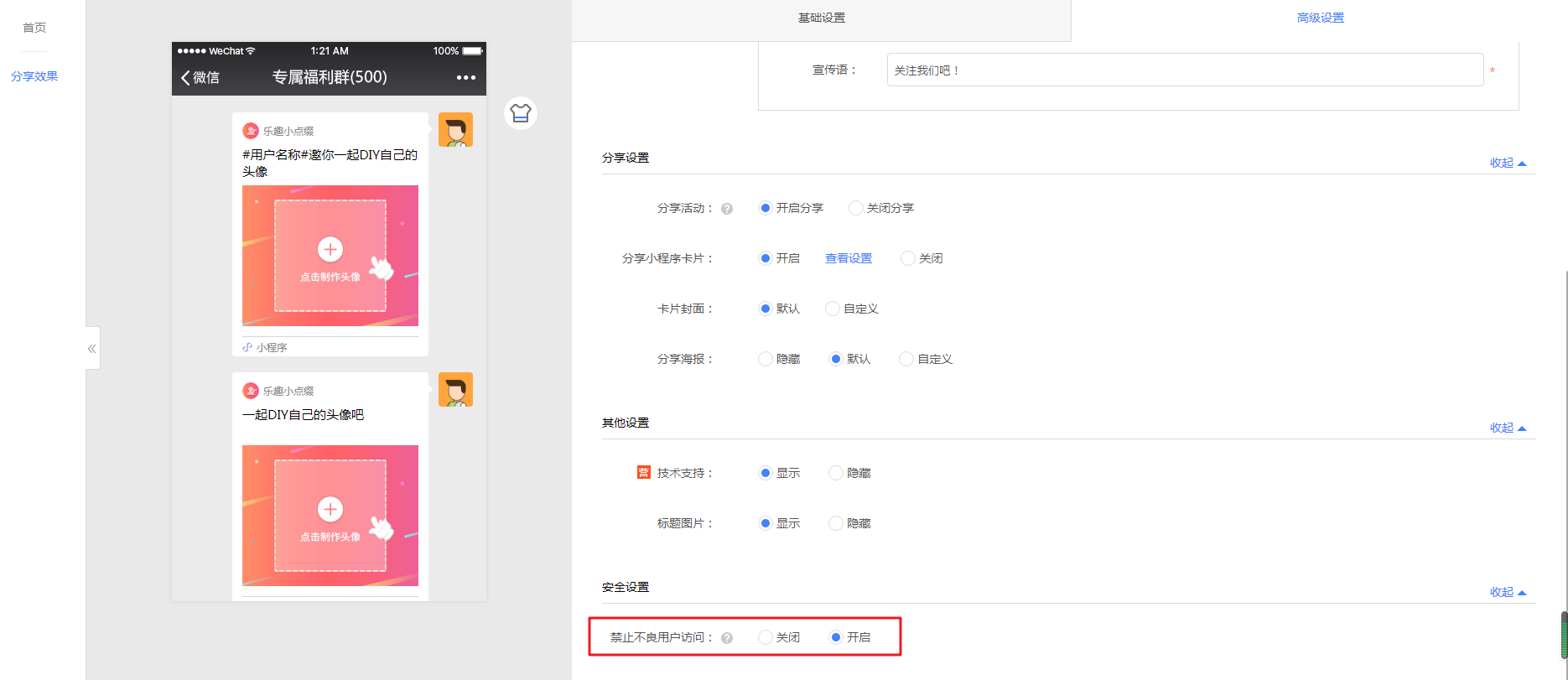Viewport: 1568px width, 680px height.
Task: Switch to 基础设置 tab
Action: tap(822, 18)
